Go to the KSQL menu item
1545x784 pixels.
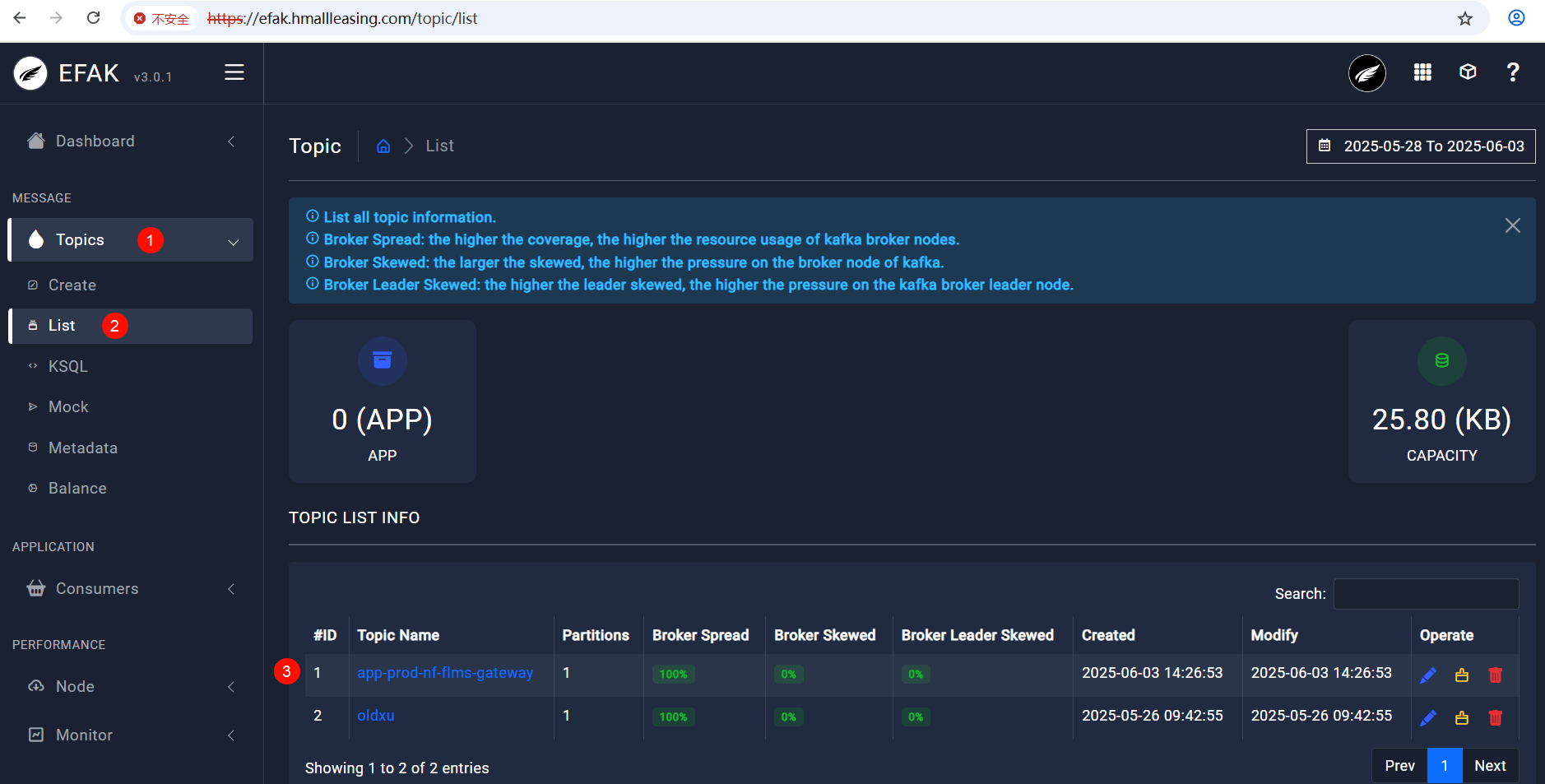(x=67, y=367)
